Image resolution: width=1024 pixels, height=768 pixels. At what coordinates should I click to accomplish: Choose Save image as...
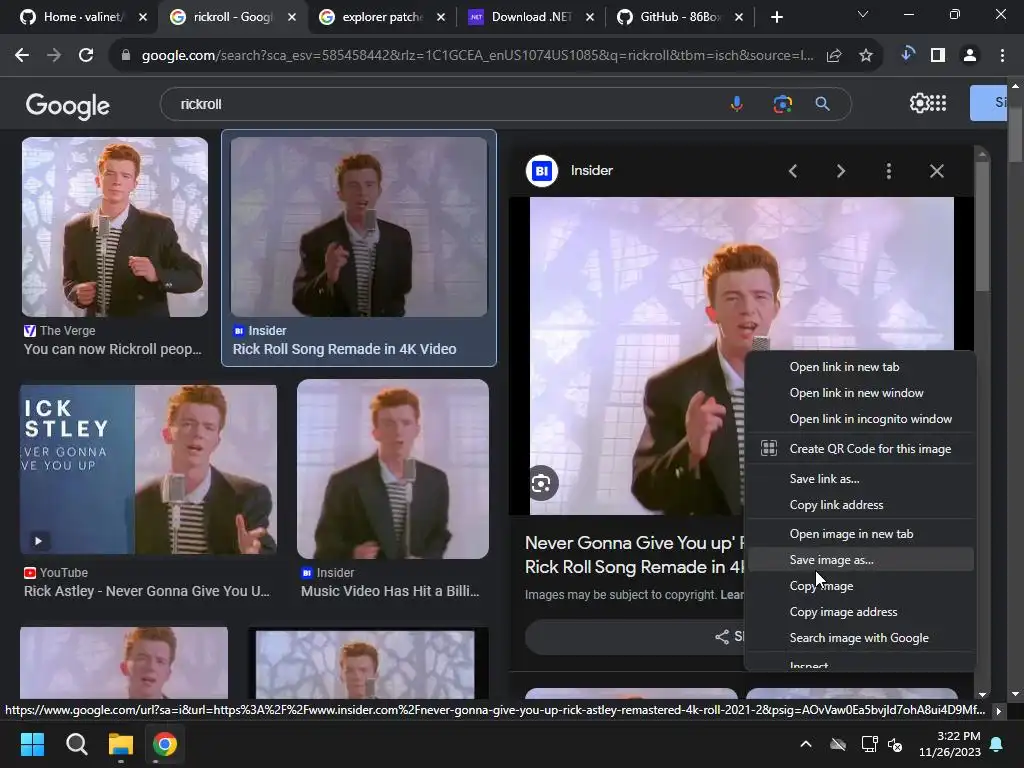coord(859,560)
